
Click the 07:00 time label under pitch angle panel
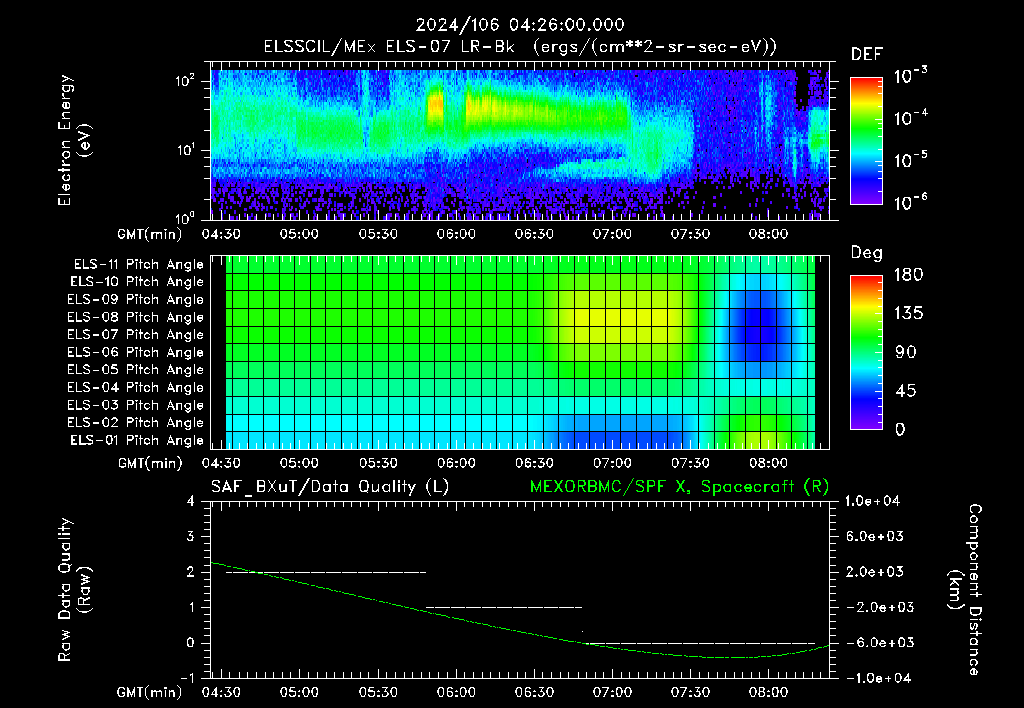click(612, 463)
